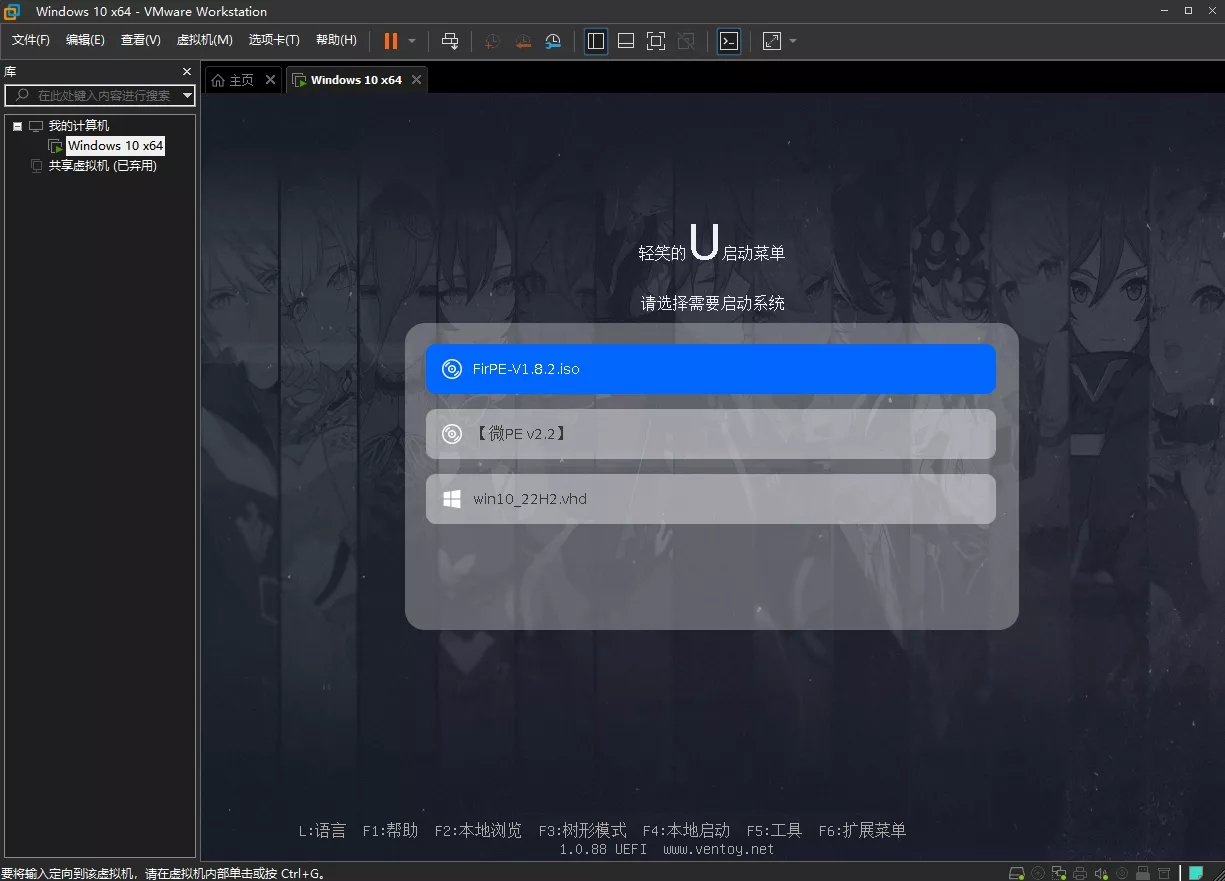The width and height of the screenshot is (1225, 881).
Task: Click the F6:扩展菜单 footer option
Action: pyautogui.click(x=862, y=830)
